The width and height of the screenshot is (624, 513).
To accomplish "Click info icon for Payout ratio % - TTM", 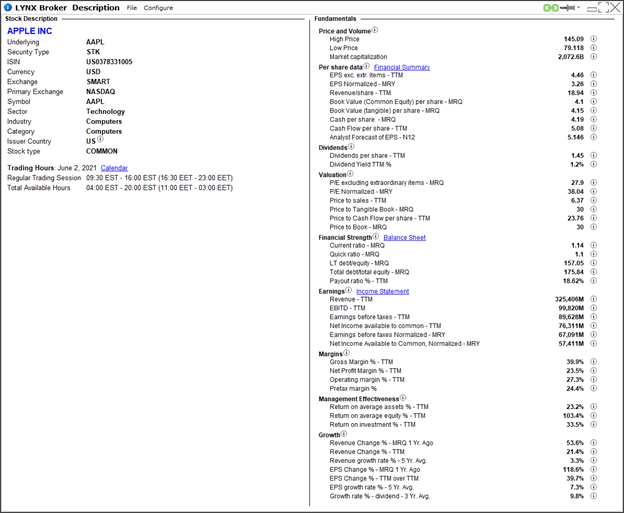I will click(593, 281).
